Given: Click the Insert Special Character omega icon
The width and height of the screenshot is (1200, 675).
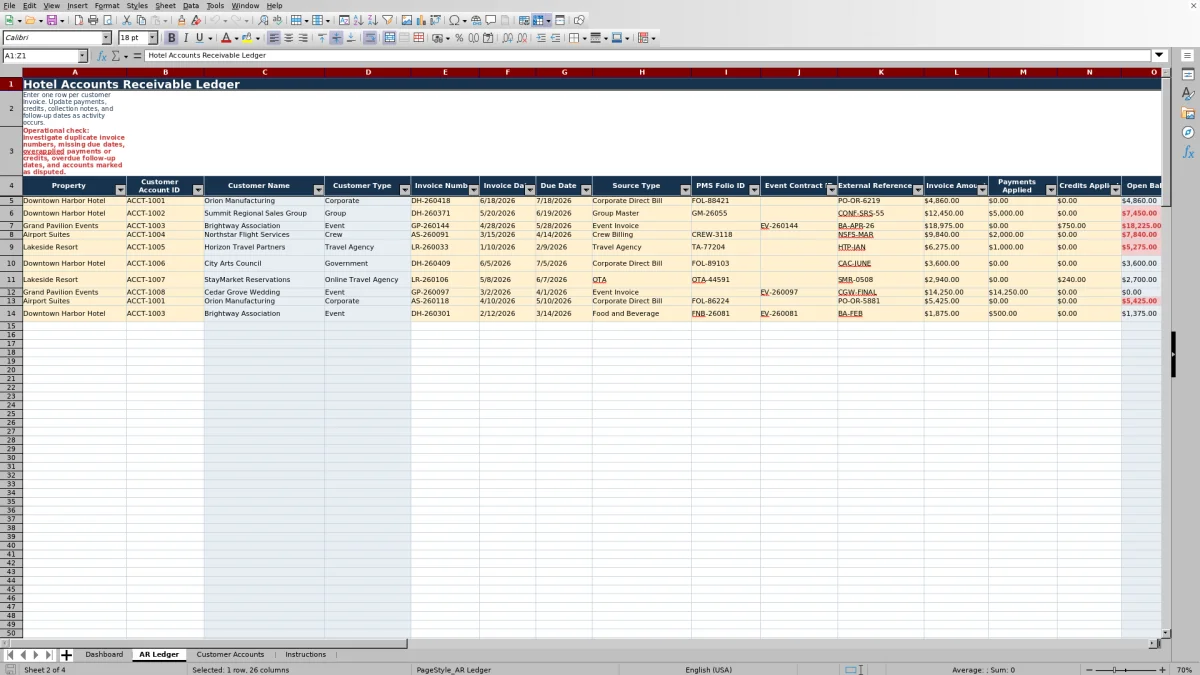Looking at the screenshot, I should click(454, 20).
